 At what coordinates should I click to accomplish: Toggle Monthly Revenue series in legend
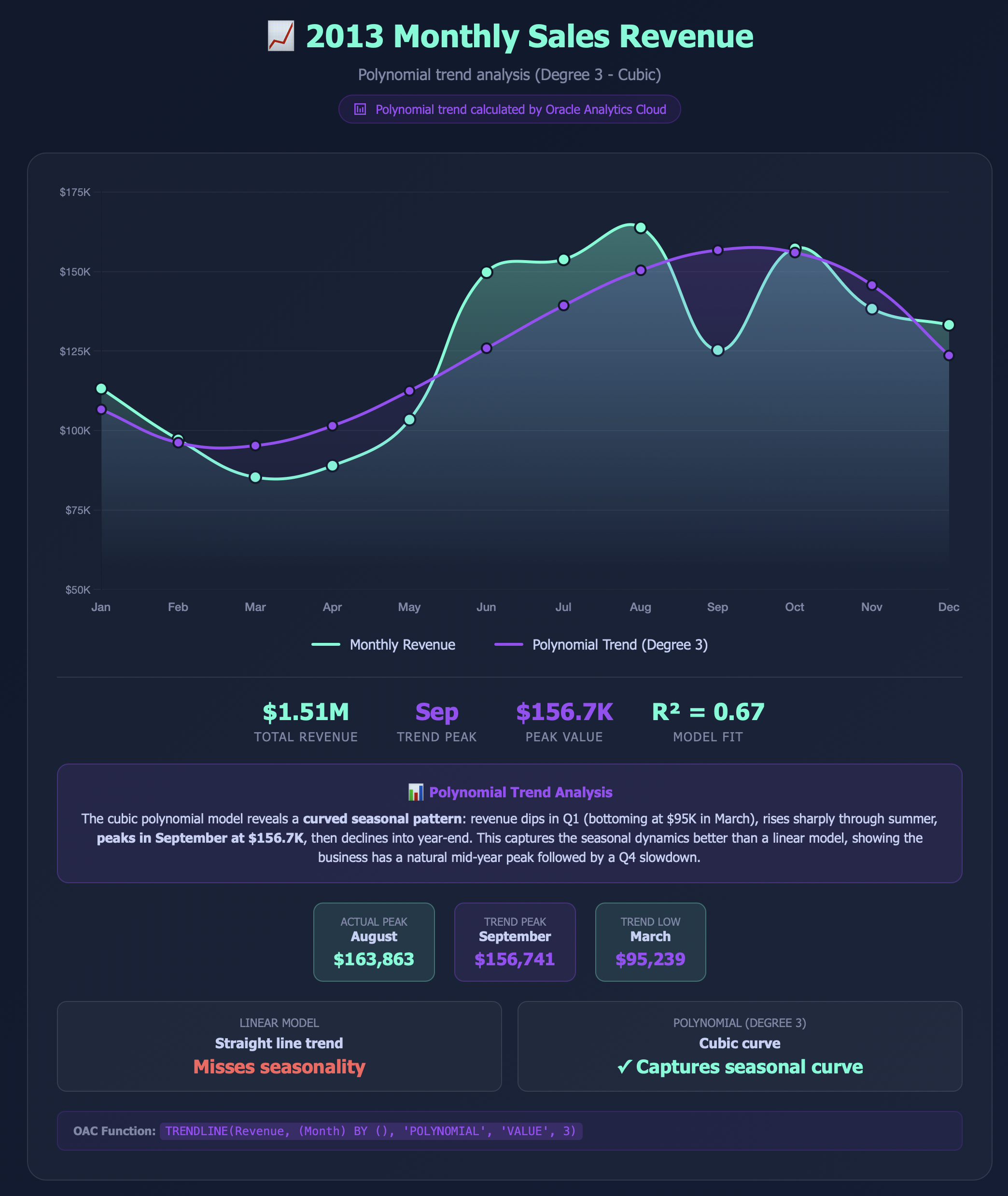pos(402,645)
